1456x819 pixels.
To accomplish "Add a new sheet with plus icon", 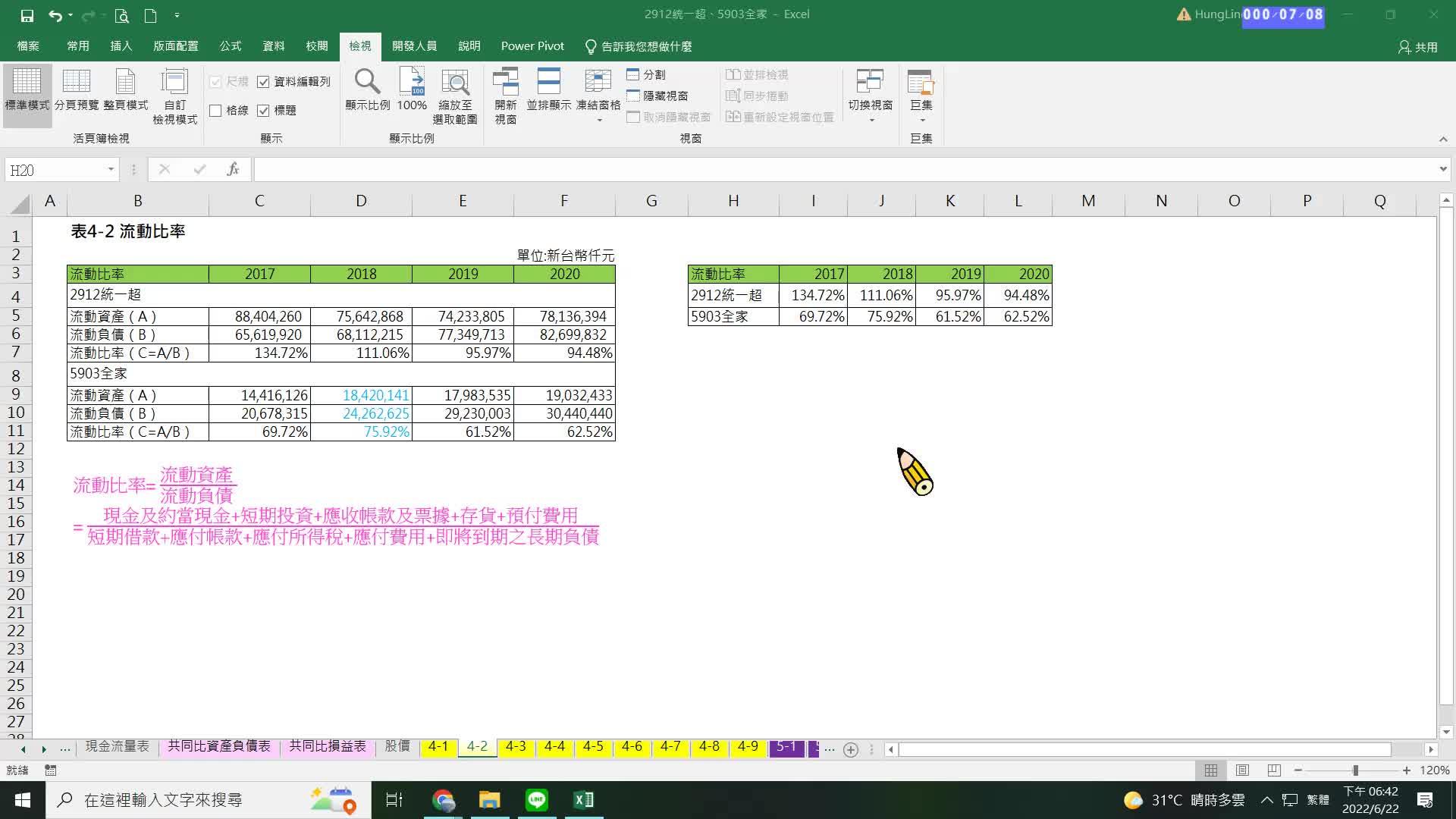I will pyautogui.click(x=851, y=750).
